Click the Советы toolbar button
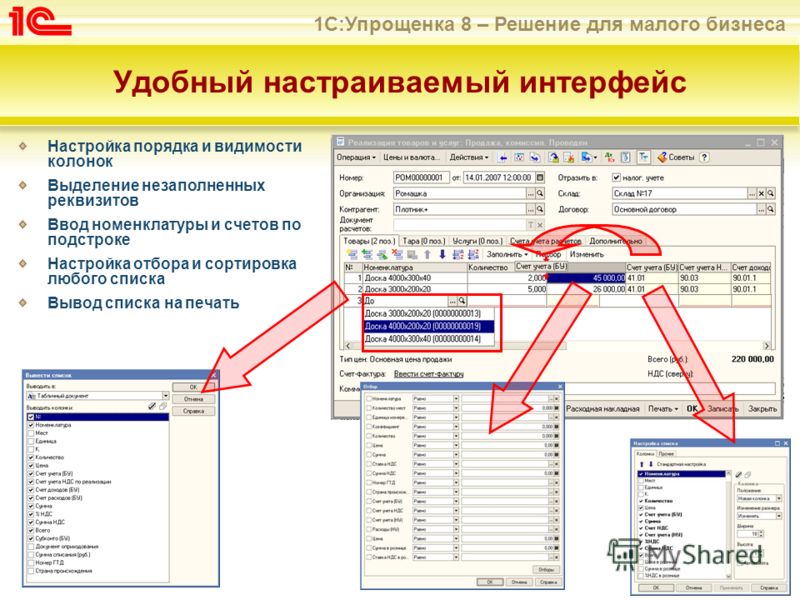 pyautogui.click(x=676, y=157)
